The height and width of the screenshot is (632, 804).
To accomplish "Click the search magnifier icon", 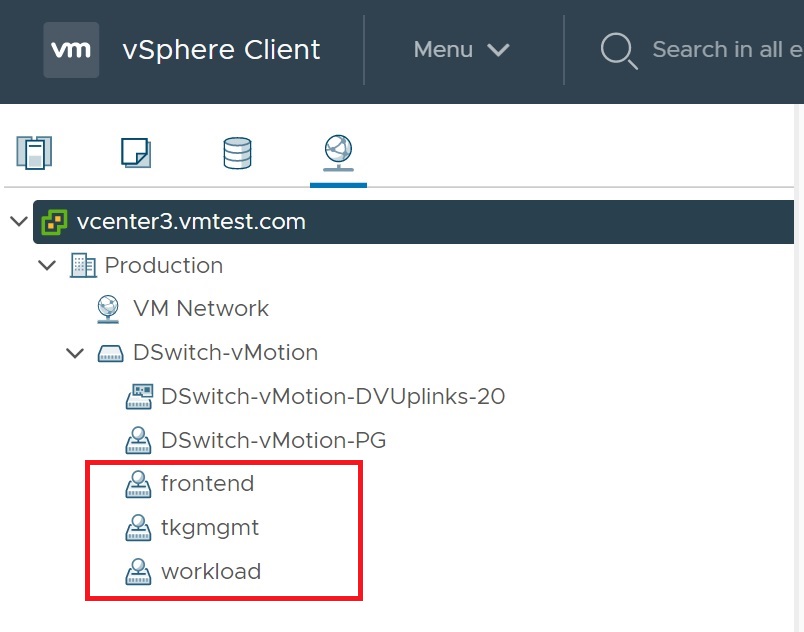I will pyautogui.click(x=619, y=50).
